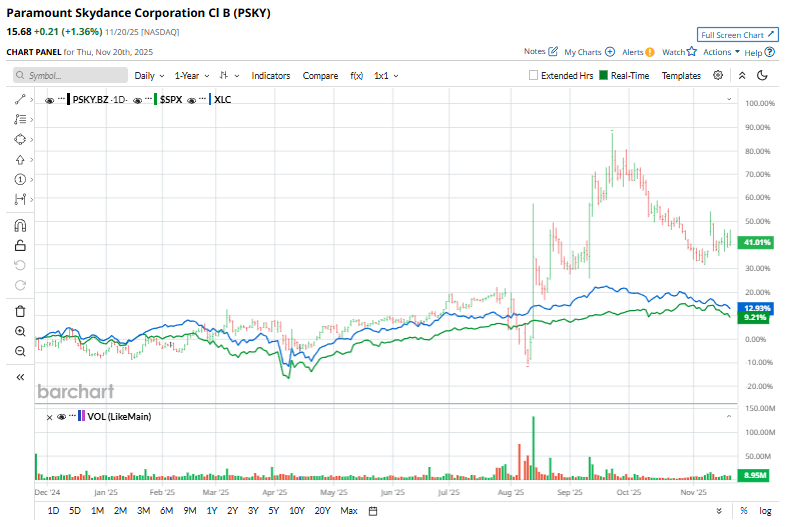This screenshot has height=527, width=785.
Task: Click the 41.01% price label
Action: (756, 242)
